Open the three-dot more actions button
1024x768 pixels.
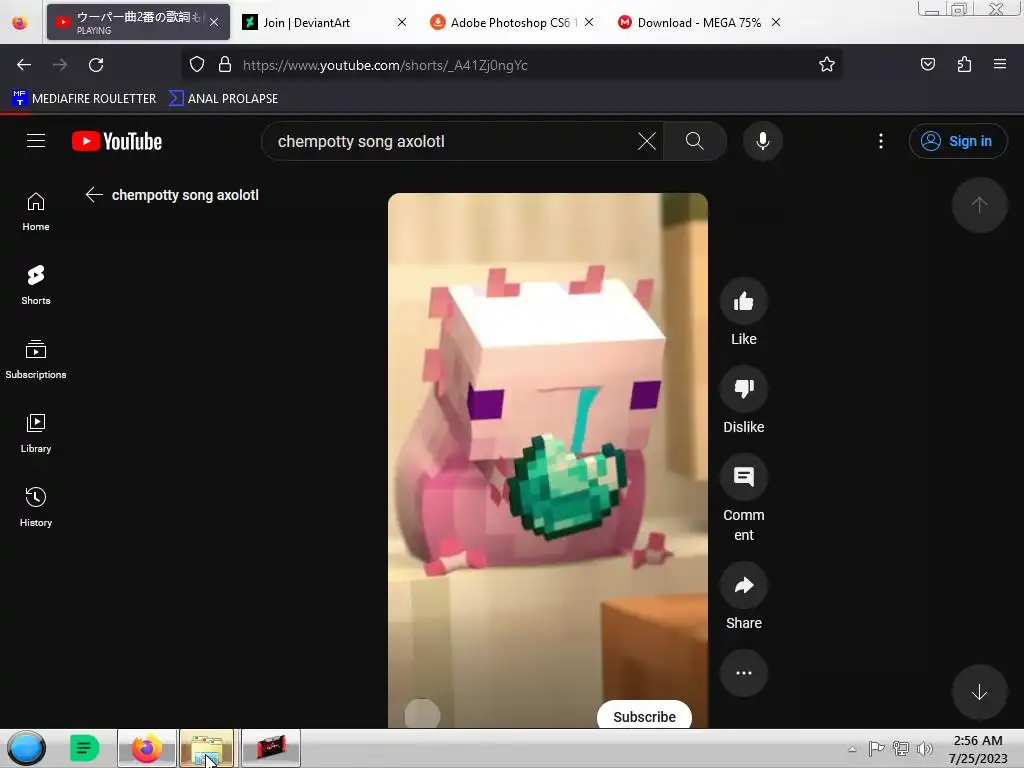[743, 673]
